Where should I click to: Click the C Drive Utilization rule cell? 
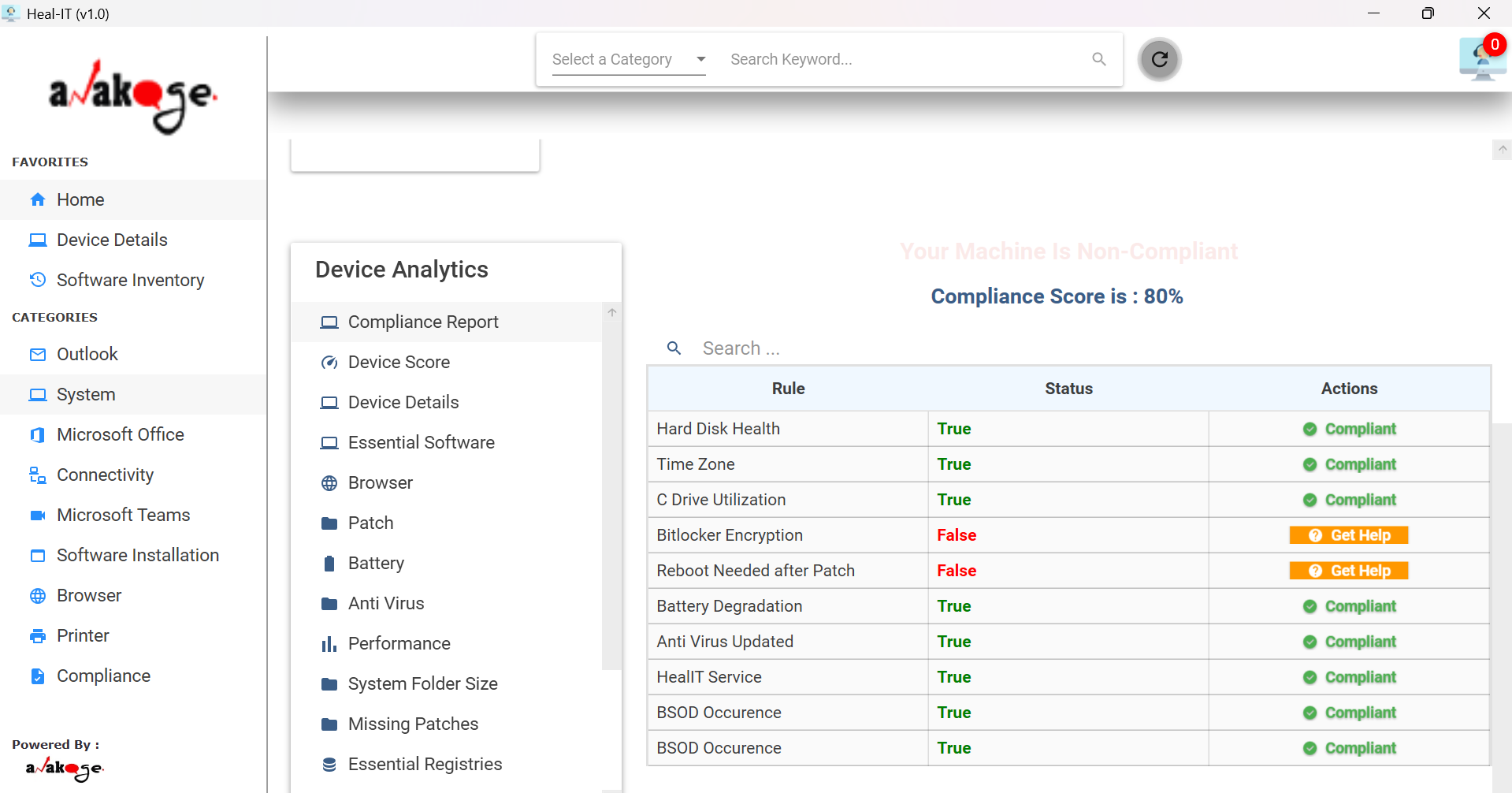788,500
